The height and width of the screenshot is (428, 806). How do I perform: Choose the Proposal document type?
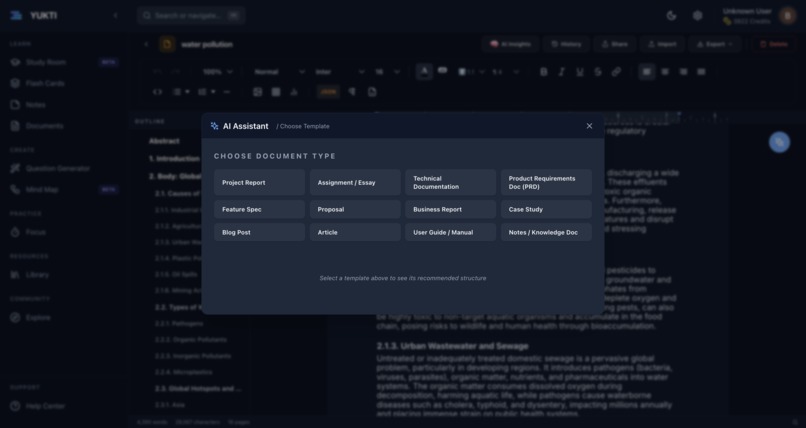coord(355,209)
